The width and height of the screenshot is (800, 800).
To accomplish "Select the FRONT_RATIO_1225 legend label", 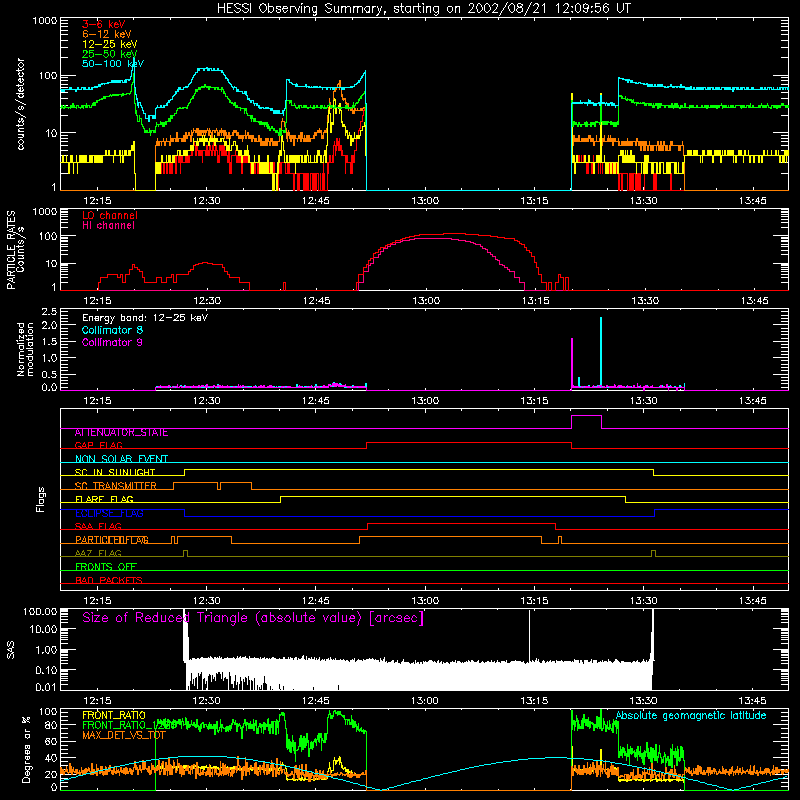I will pyautogui.click(x=129, y=725).
